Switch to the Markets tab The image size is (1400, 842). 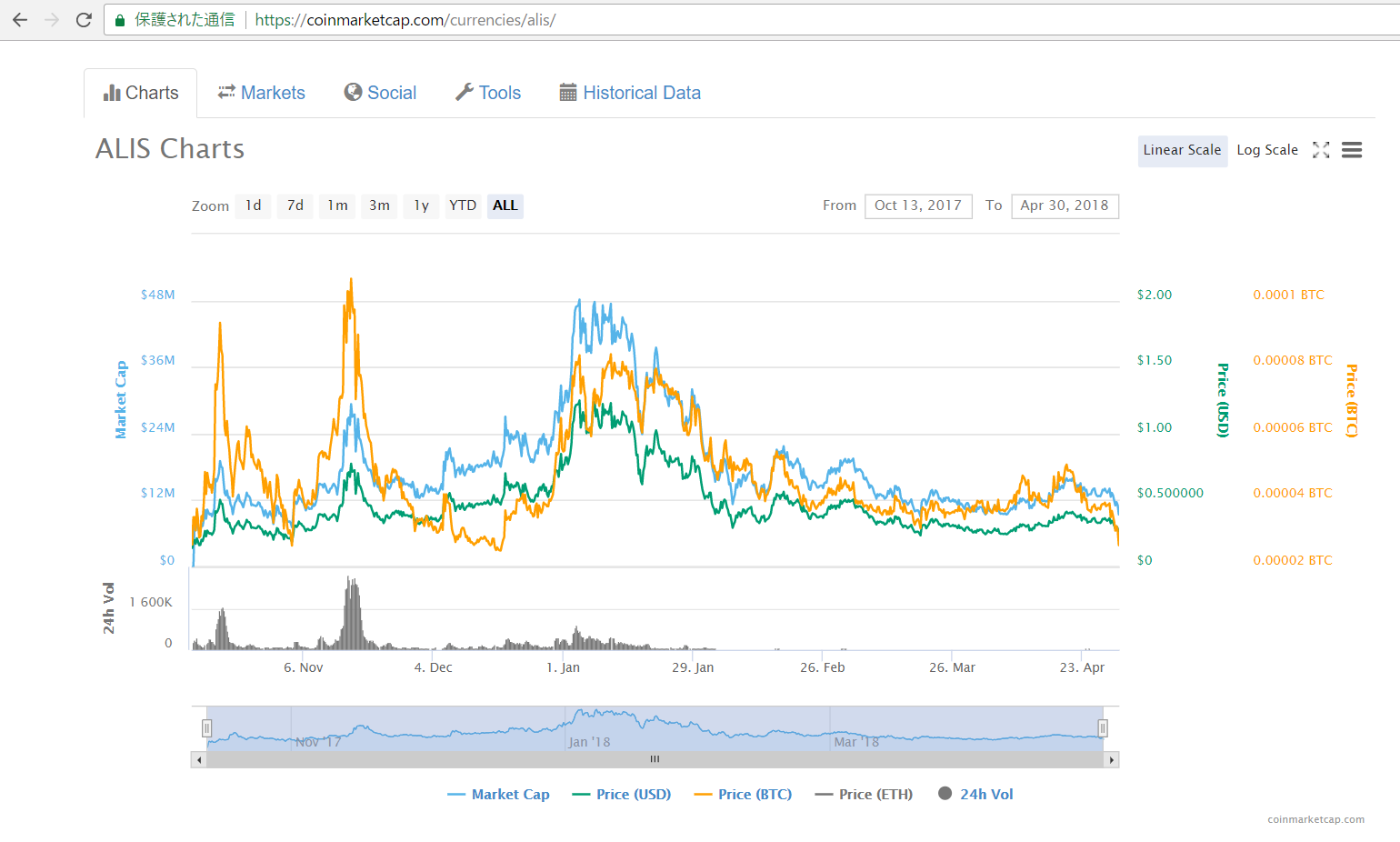262,93
